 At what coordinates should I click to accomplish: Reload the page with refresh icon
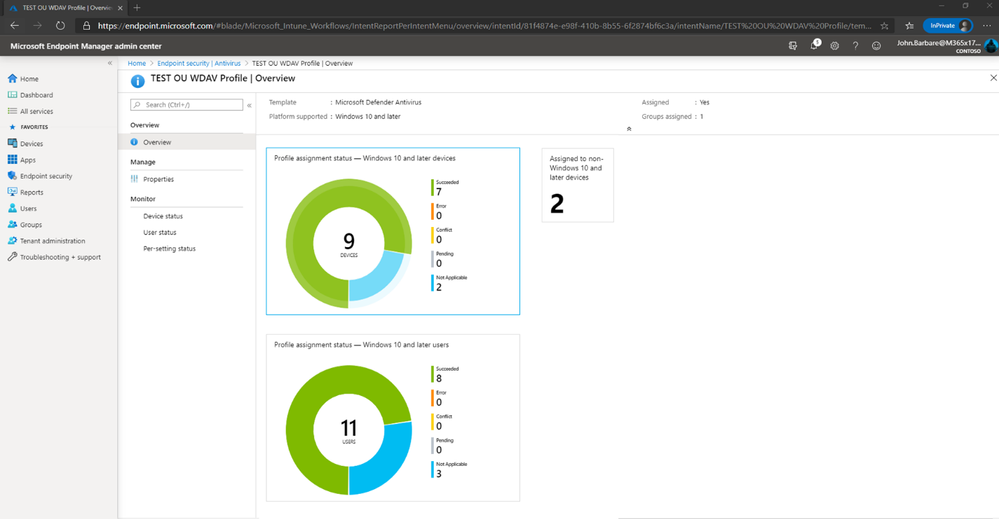click(x=60, y=25)
